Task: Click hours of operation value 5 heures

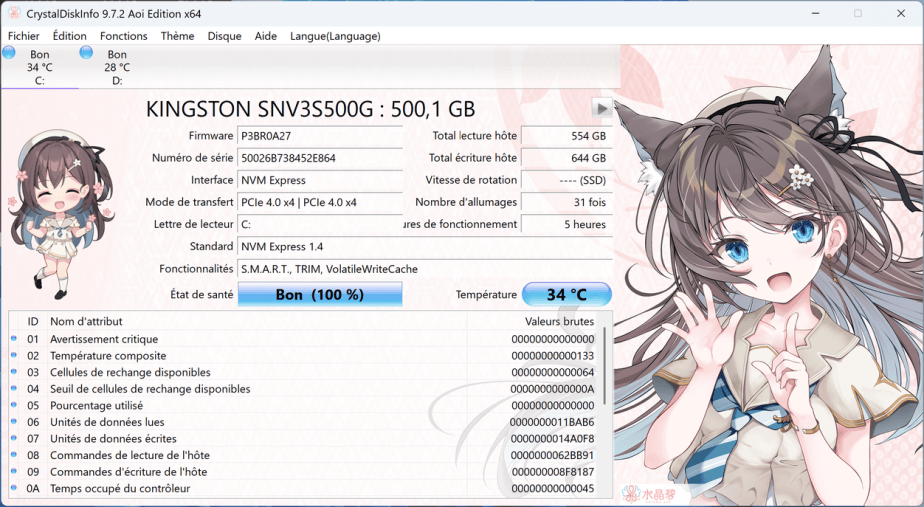Action: (x=567, y=225)
